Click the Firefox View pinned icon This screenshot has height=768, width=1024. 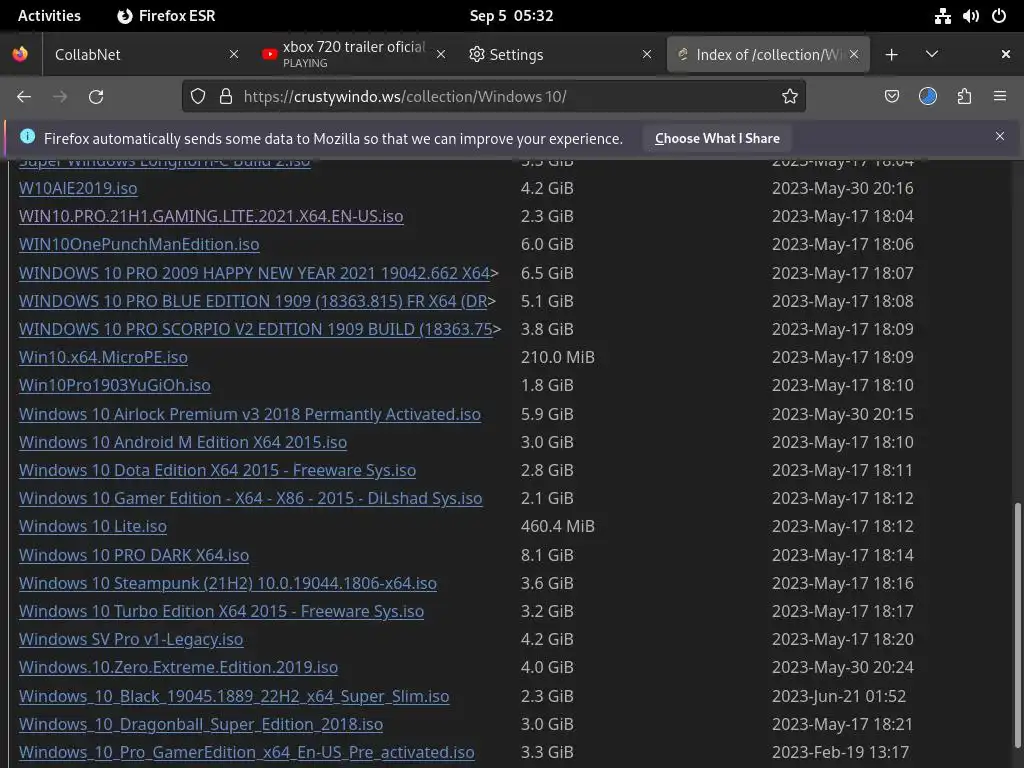(20, 54)
